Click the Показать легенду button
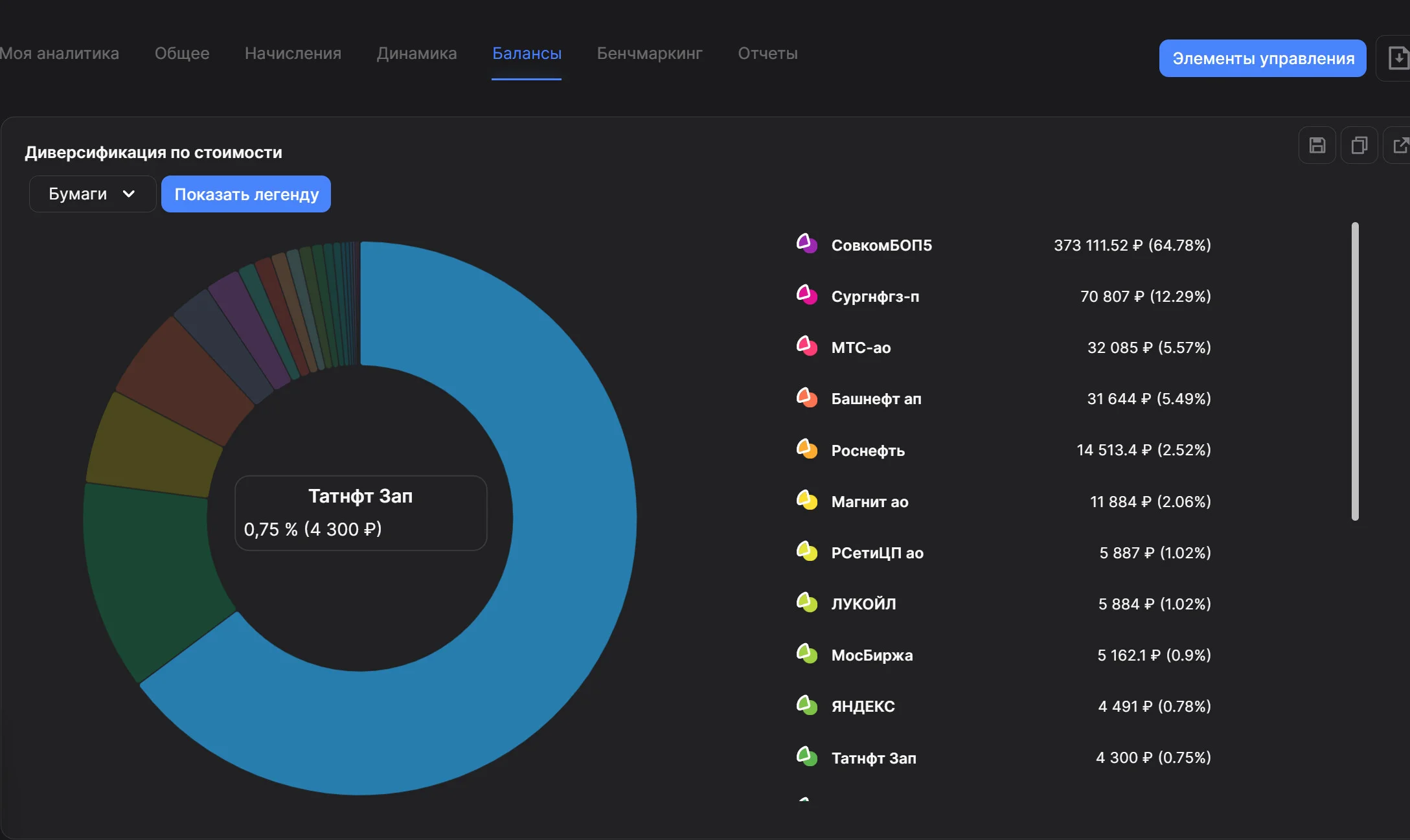Screen dimensions: 1410x840 coord(246,194)
